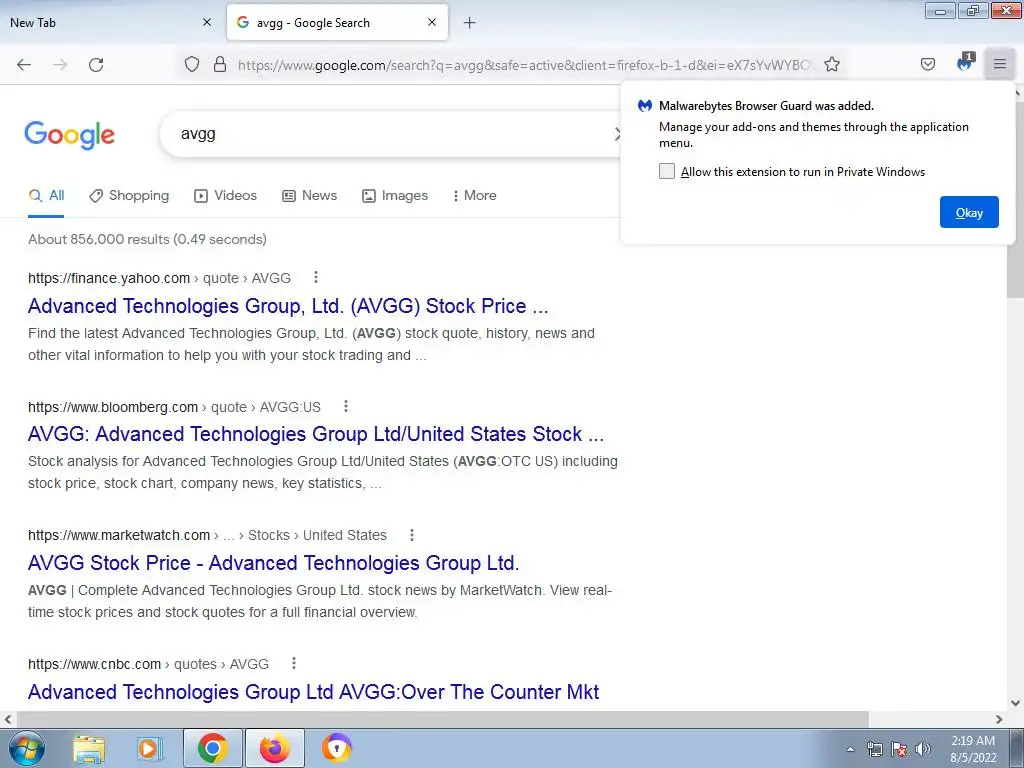1024x768 pixels.
Task: Open the MarketWatch AVGG Stock Price link
Action: pos(274,562)
